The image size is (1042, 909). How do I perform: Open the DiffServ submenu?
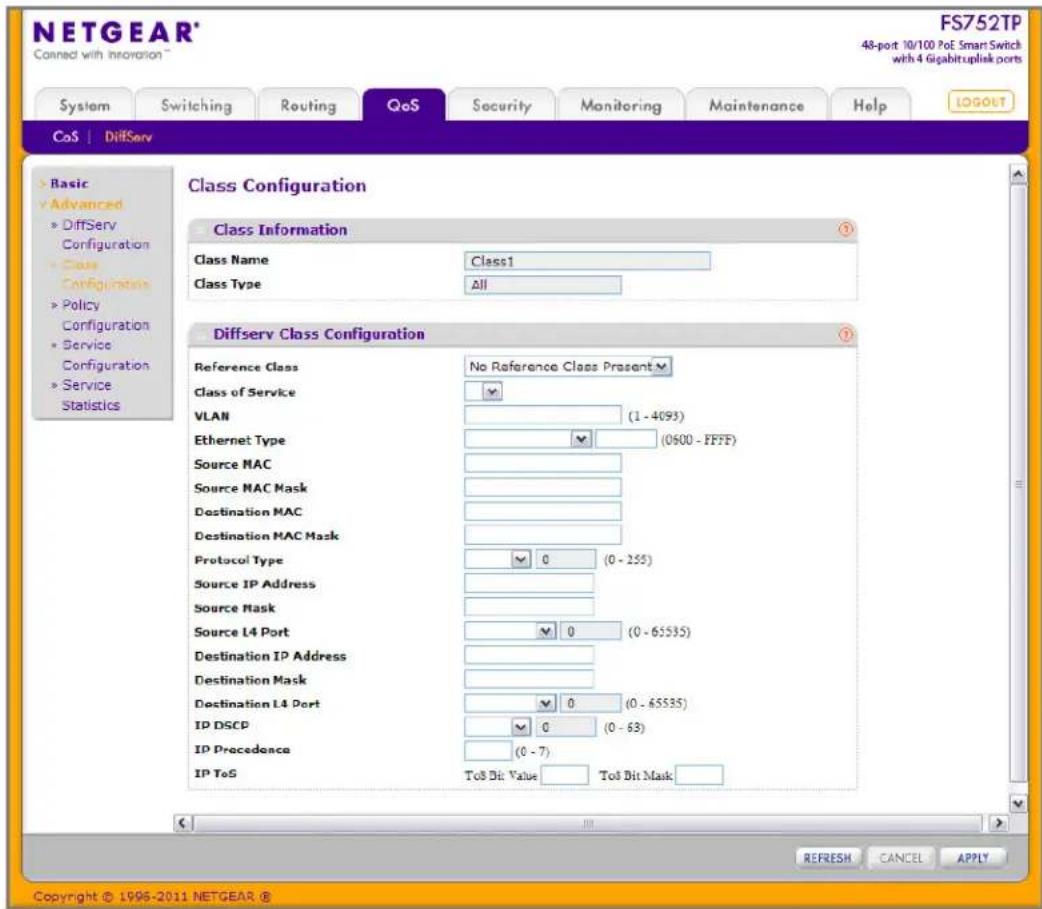point(128,137)
